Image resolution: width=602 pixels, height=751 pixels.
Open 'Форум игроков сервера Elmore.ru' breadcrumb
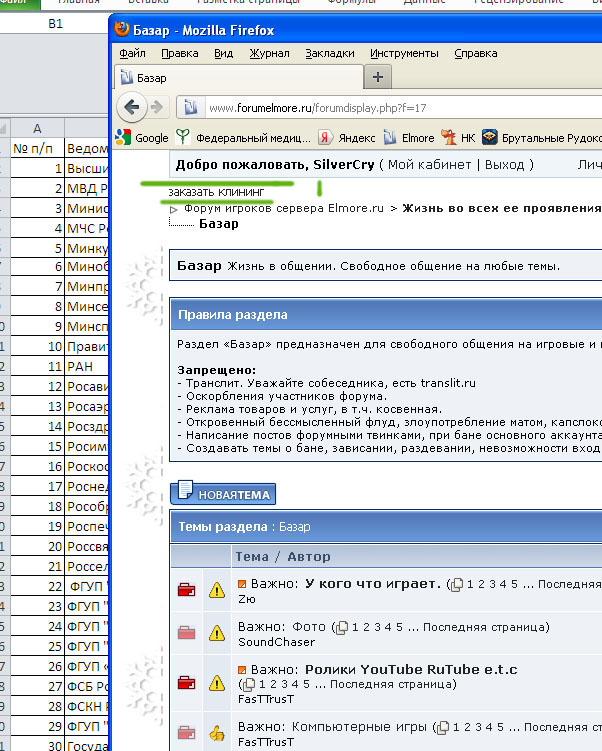point(284,208)
